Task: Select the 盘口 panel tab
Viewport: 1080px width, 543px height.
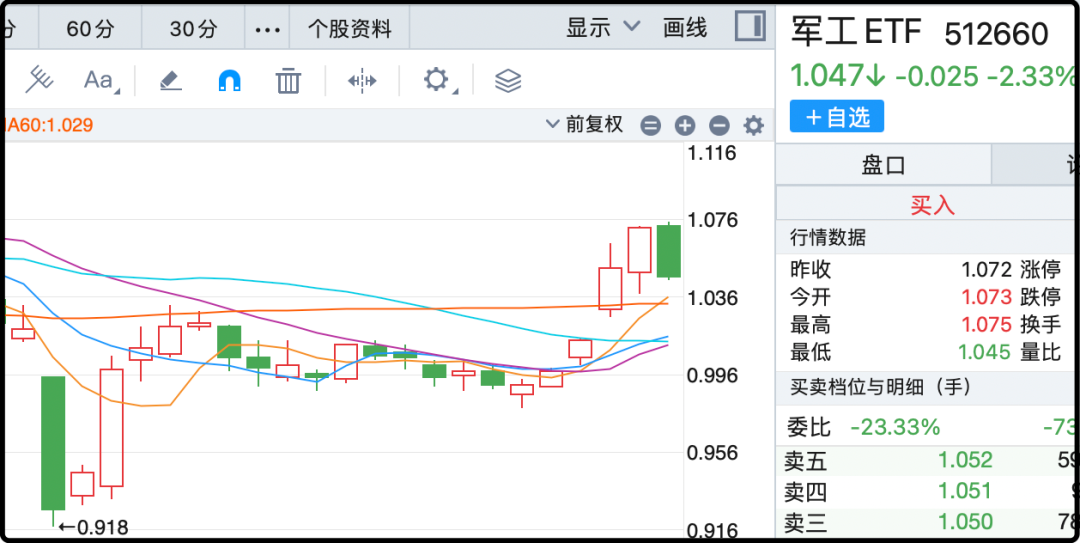Action: (883, 165)
